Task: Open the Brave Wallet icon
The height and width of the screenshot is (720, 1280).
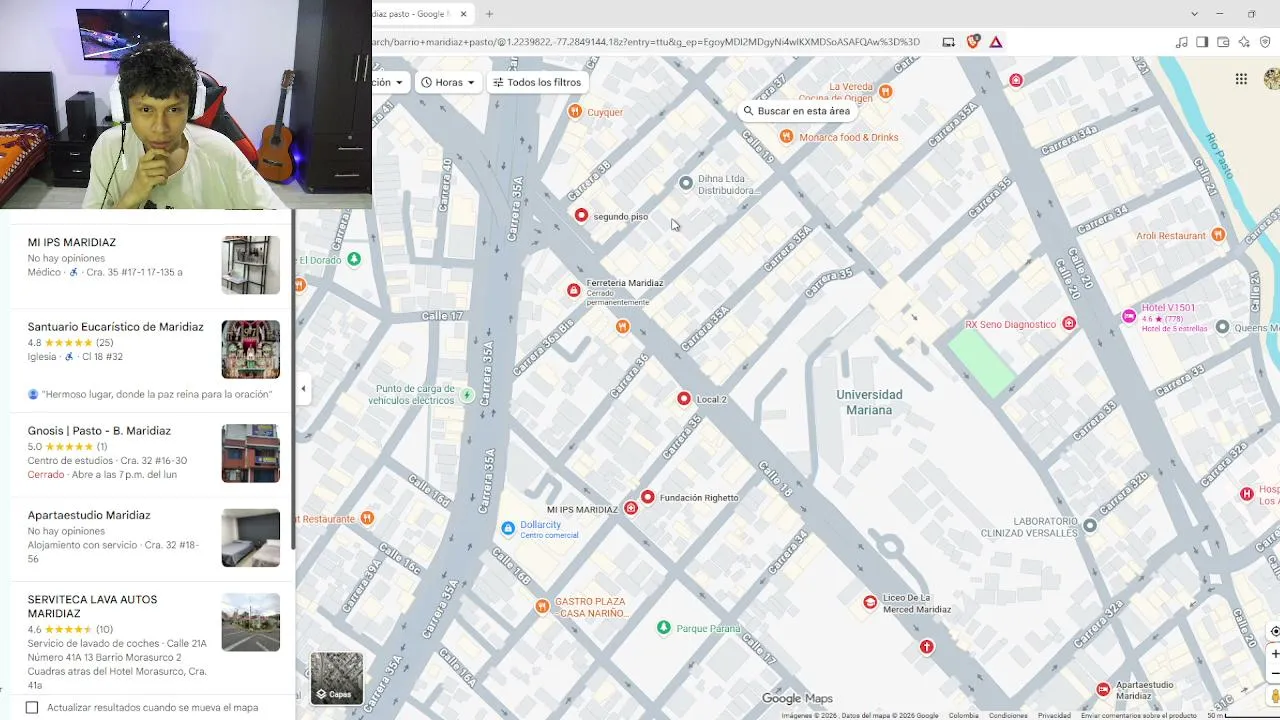Action: pos(1223,42)
